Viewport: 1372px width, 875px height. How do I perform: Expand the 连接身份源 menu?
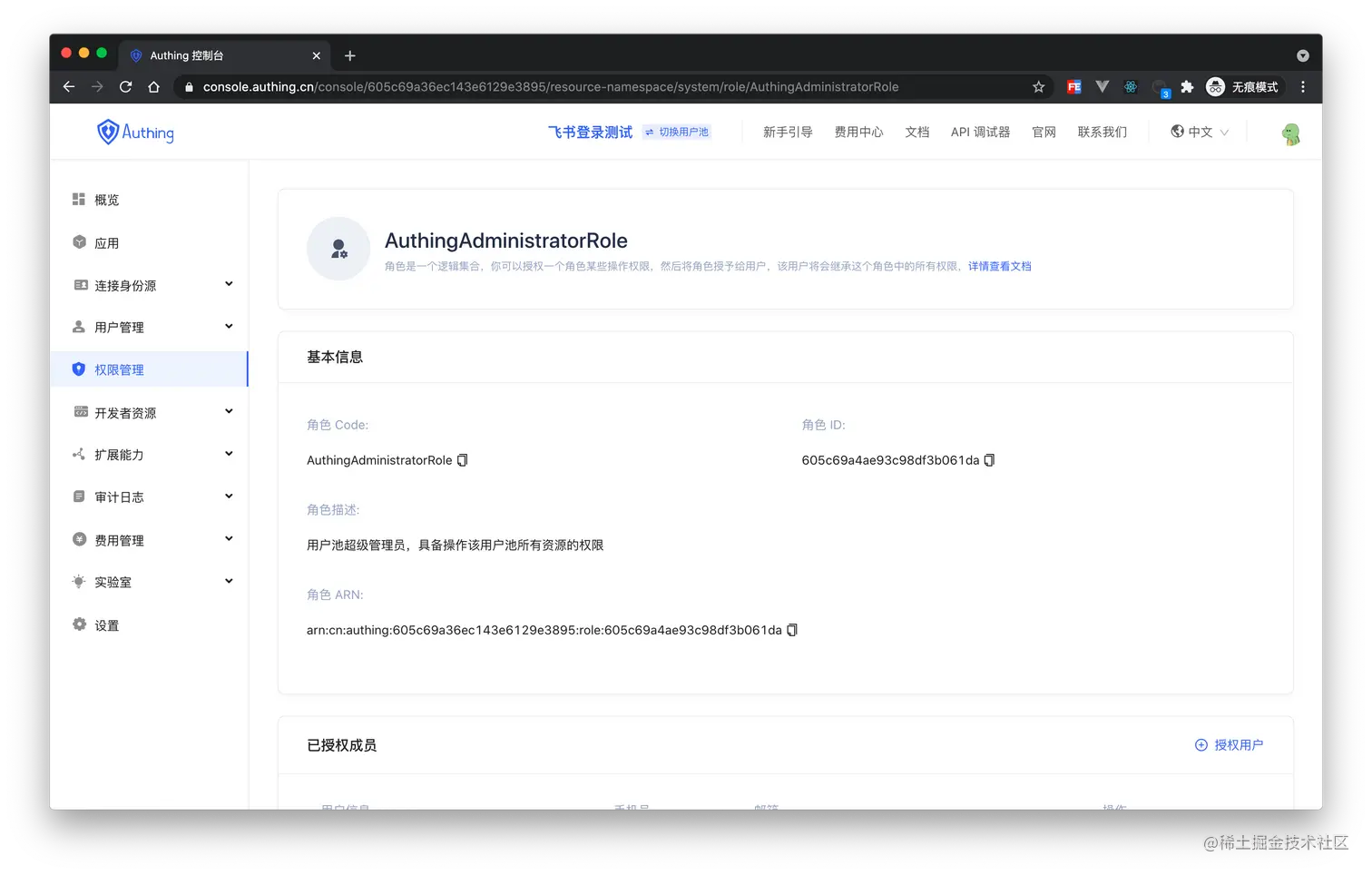tap(149, 285)
